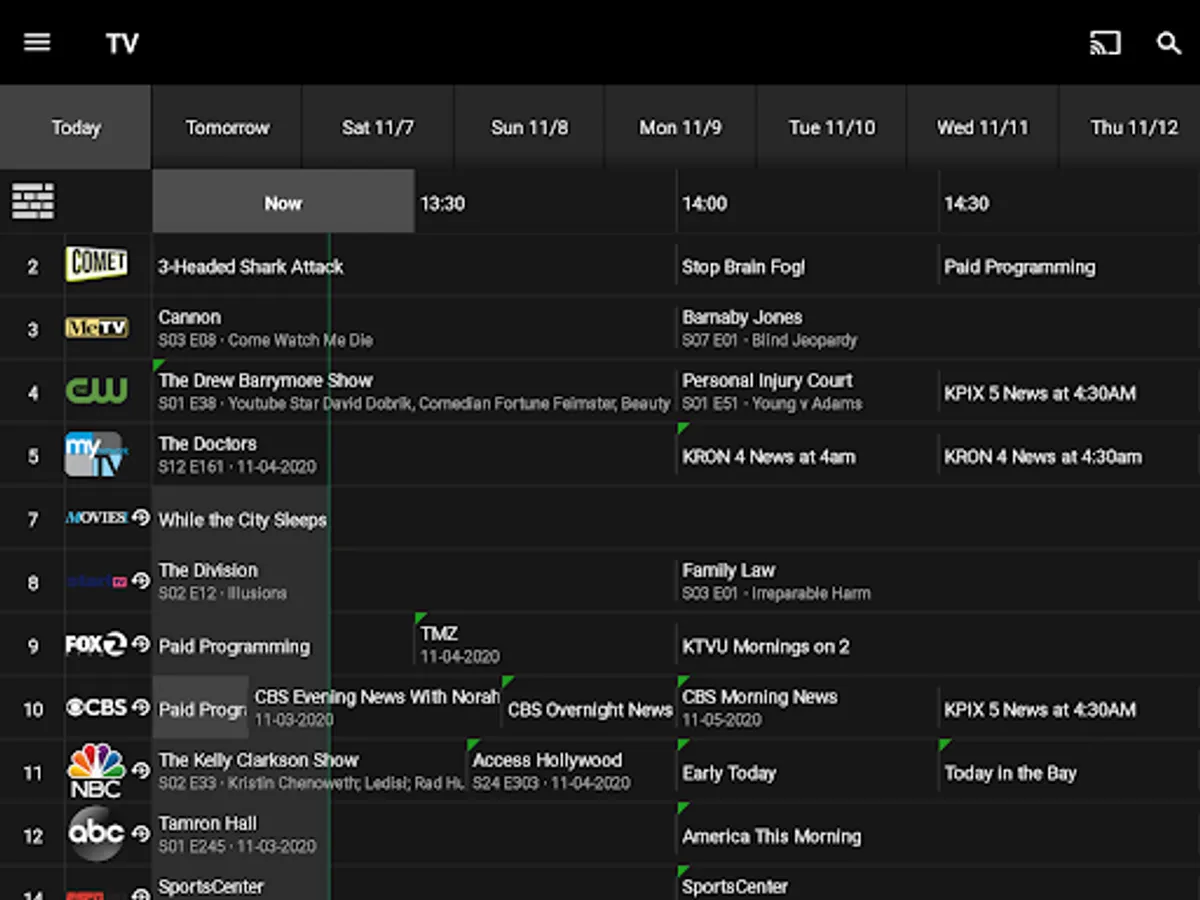The height and width of the screenshot is (900, 1200).
Task: Select the CBS channel logo
Action: click(x=96, y=707)
